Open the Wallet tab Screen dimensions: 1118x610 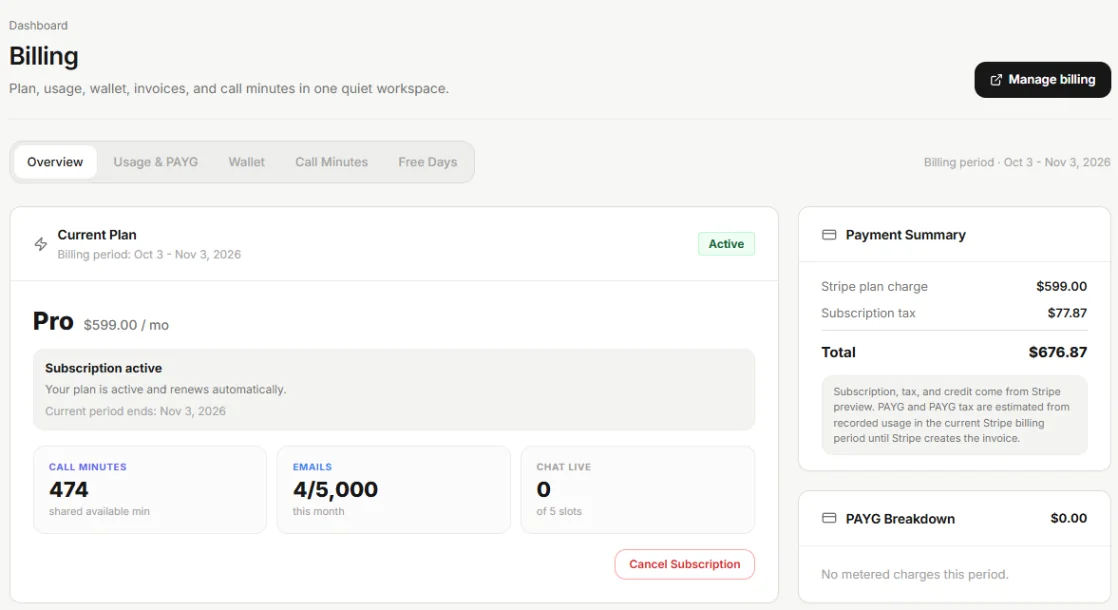coord(247,162)
